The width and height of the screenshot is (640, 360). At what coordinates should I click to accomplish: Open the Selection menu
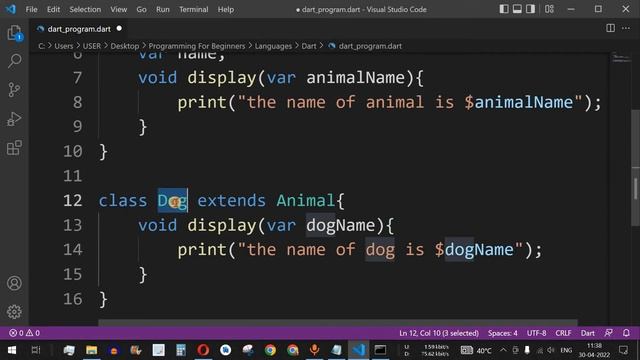pyautogui.click(x=85, y=9)
